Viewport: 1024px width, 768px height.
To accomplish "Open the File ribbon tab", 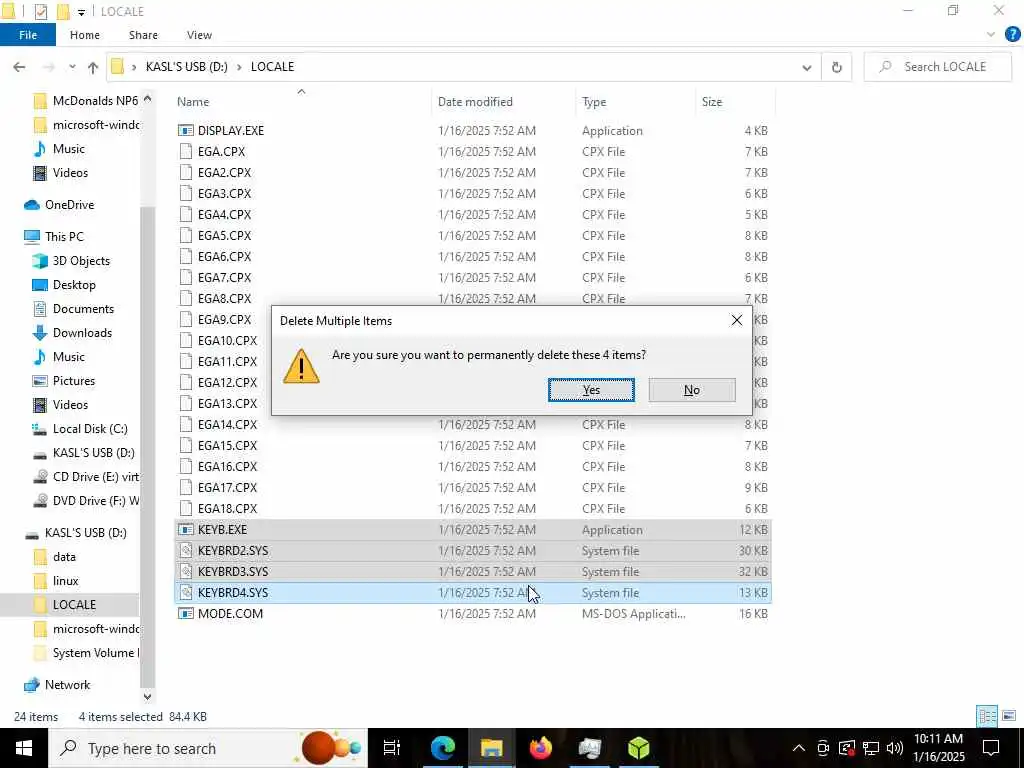I will point(27,35).
